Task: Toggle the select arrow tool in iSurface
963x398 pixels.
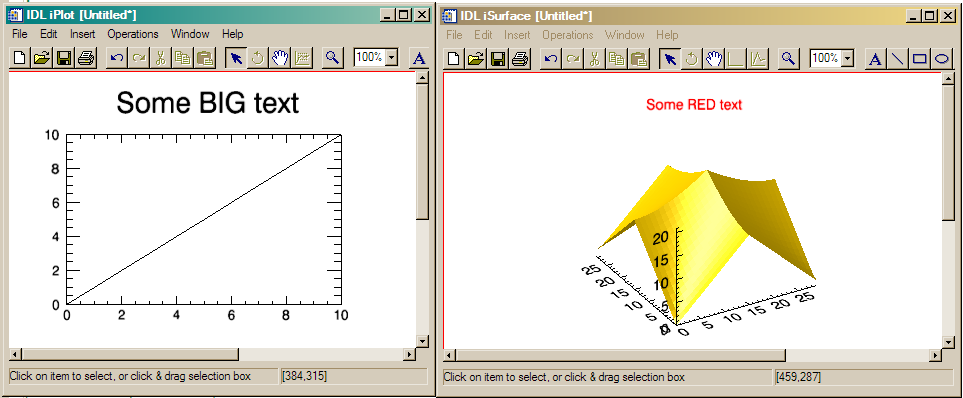Action: pyautogui.click(x=669, y=59)
